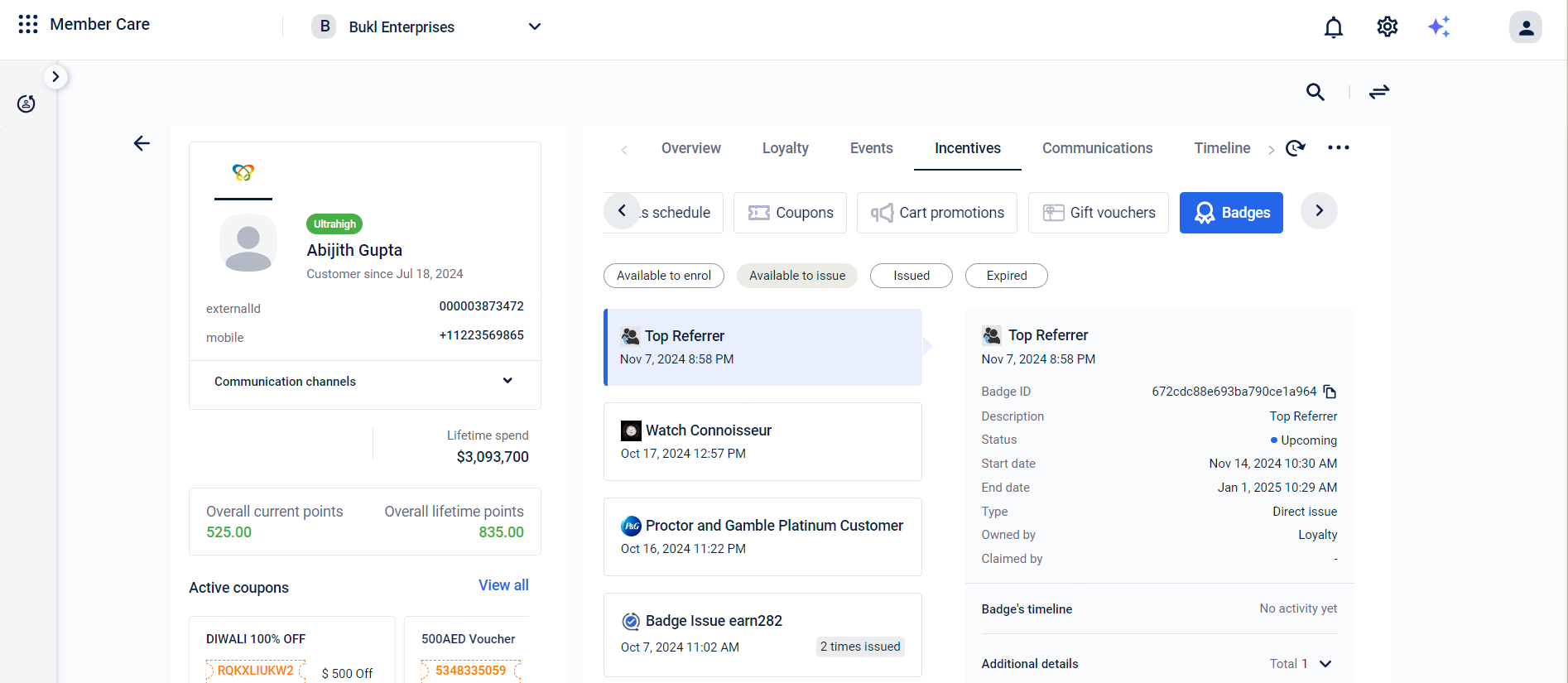The height and width of the screenshot is (683, 1568).
Task: Open the three-dots more options menu
Action: pos(1339,147)
